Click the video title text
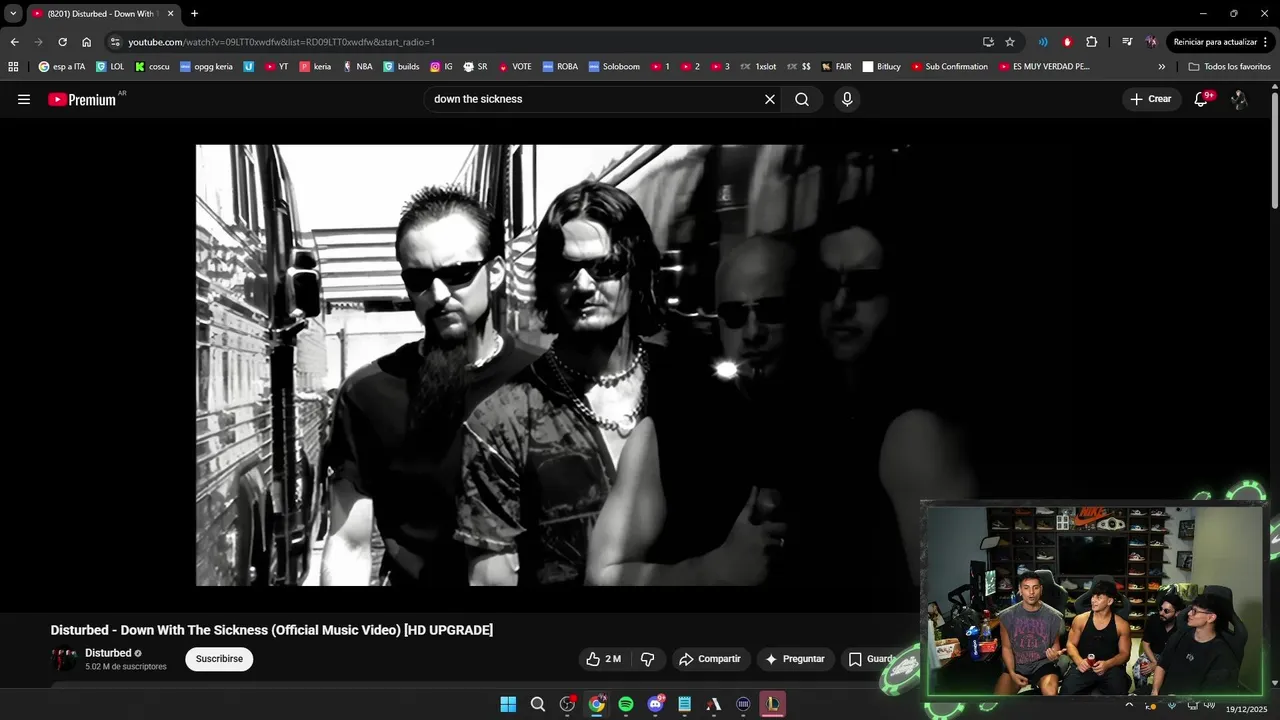The width and height of the screenshot is (1280, 720). [x=272, y=630]
